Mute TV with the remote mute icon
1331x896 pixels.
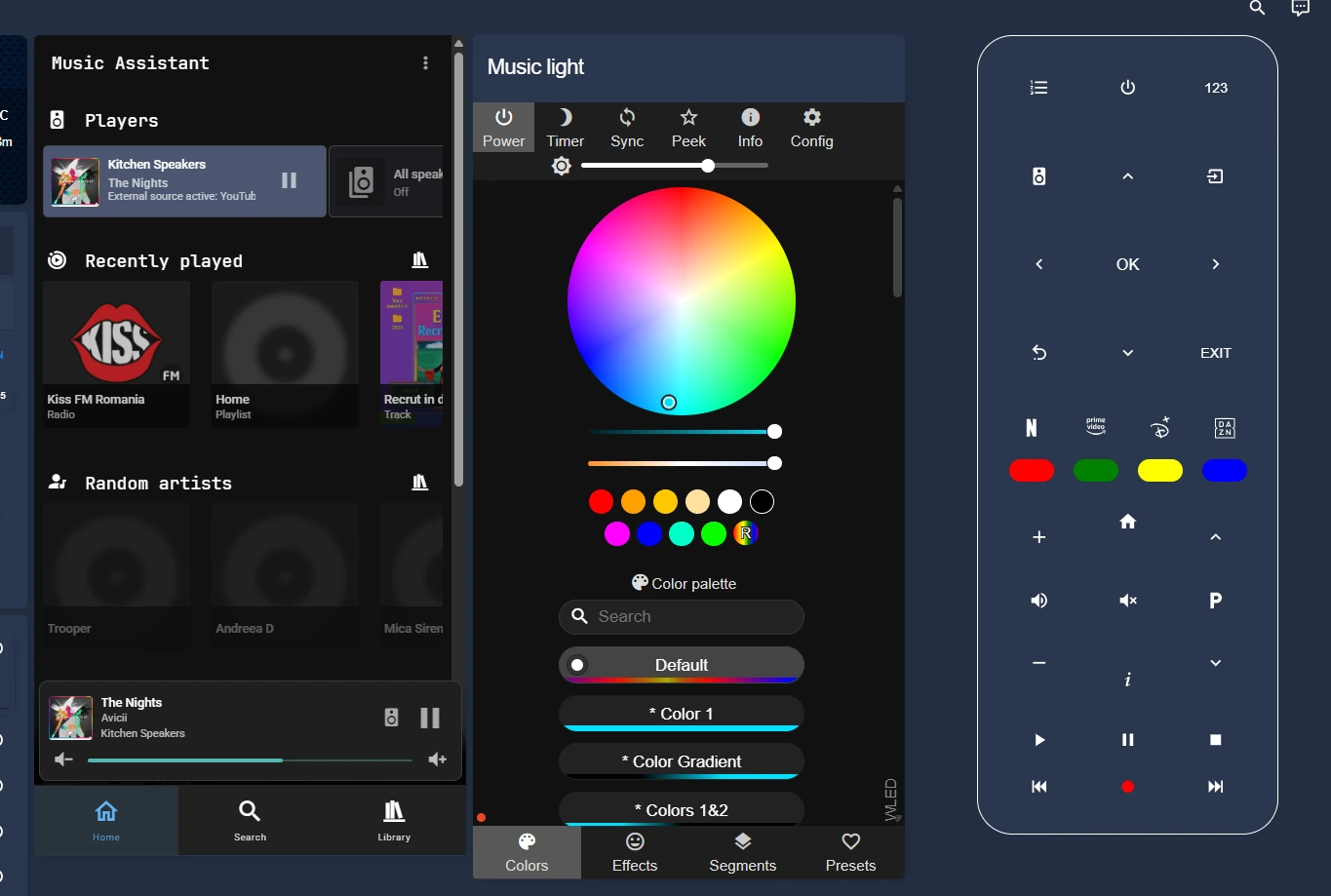(1128, 601)
